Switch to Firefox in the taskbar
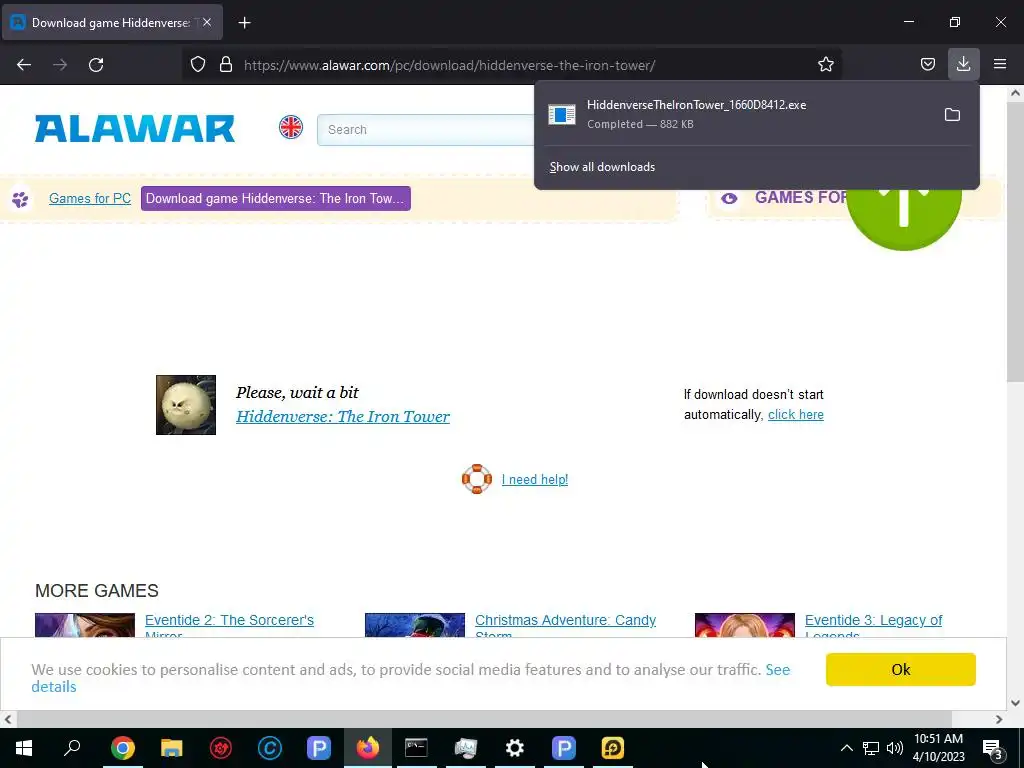Viewport: 1024px width, 768px height. pos(368,748)
